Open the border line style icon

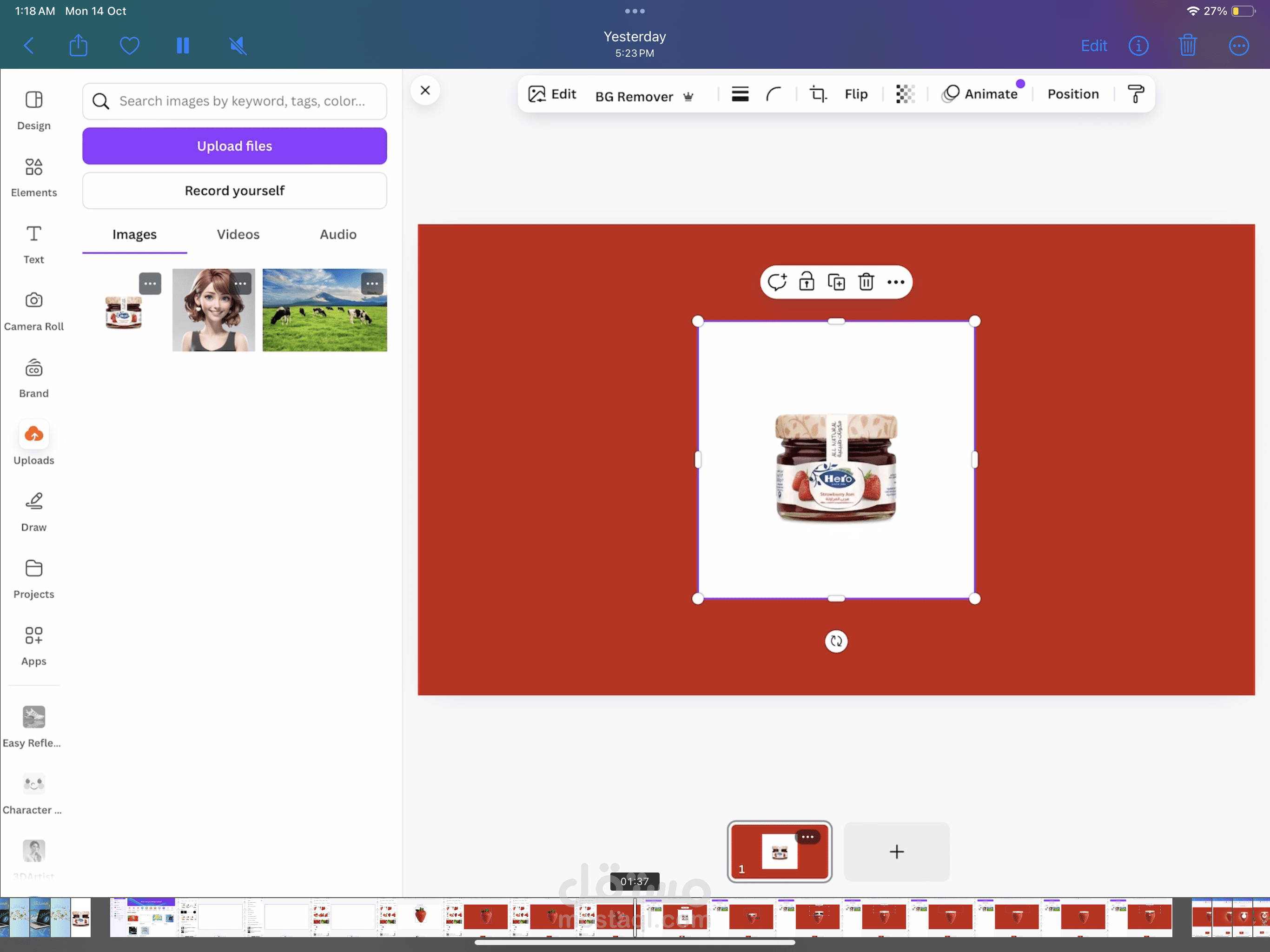coord(740,94)
